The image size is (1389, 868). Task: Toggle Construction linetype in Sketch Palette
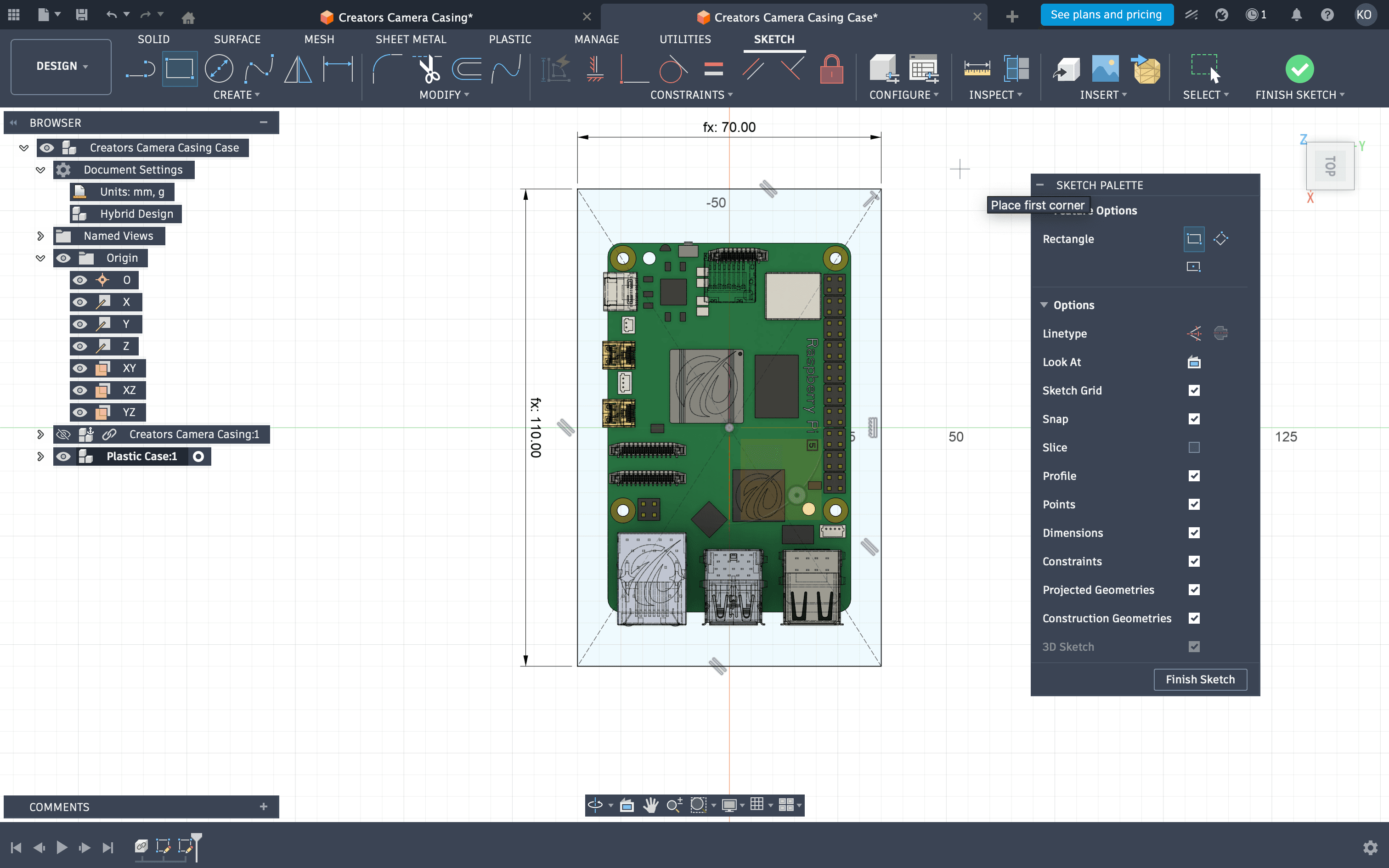pos(1194,333)
